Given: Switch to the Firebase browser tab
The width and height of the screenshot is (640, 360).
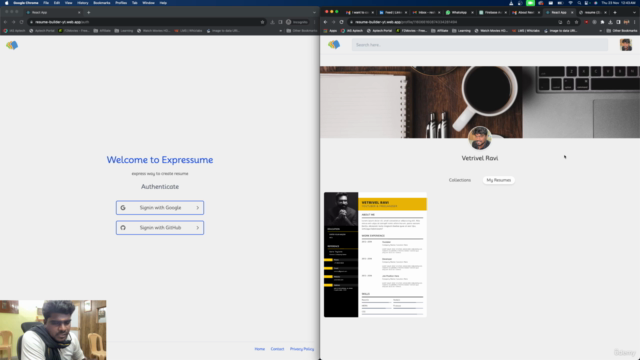Looking at the screenshot, I should coord(493,13).
